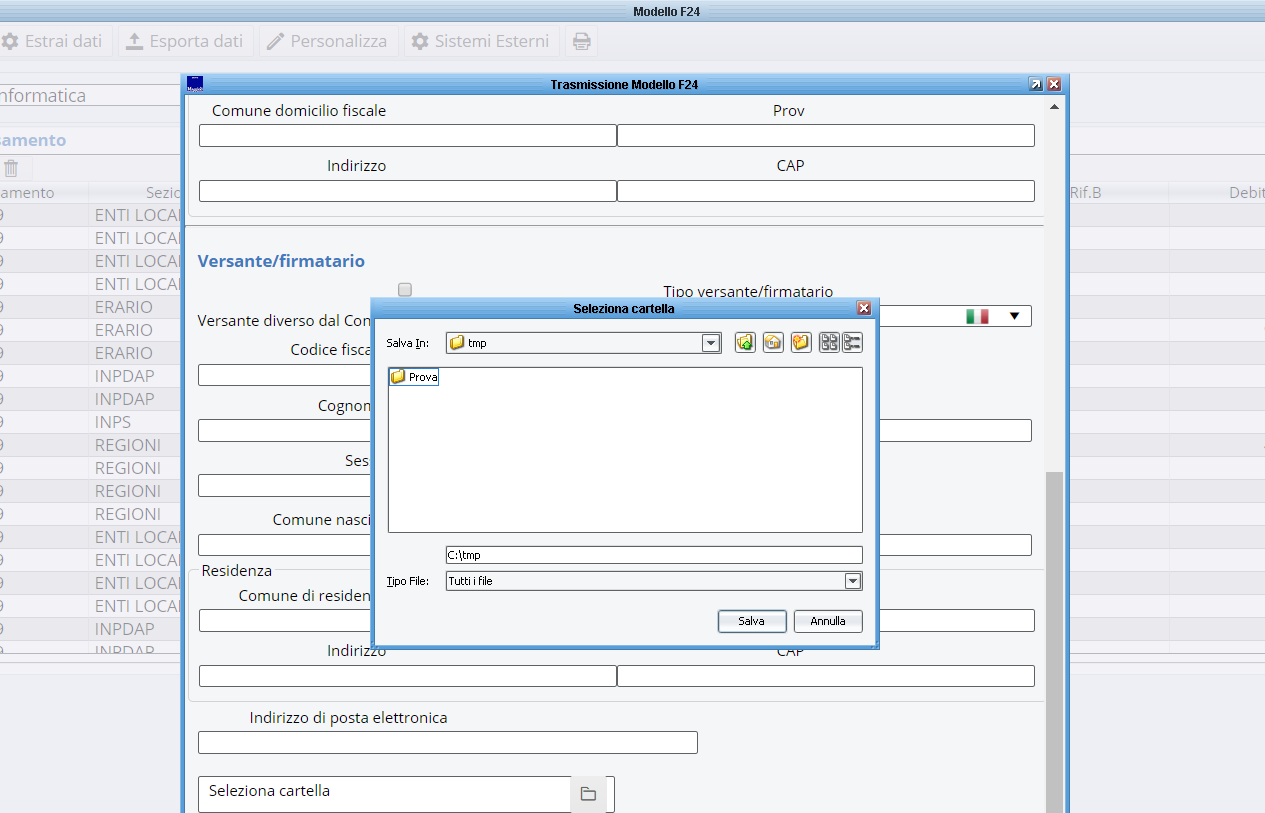Click the trash delete icon
Viewport: 1265px width, 813px height.
(x=11, y=169)
